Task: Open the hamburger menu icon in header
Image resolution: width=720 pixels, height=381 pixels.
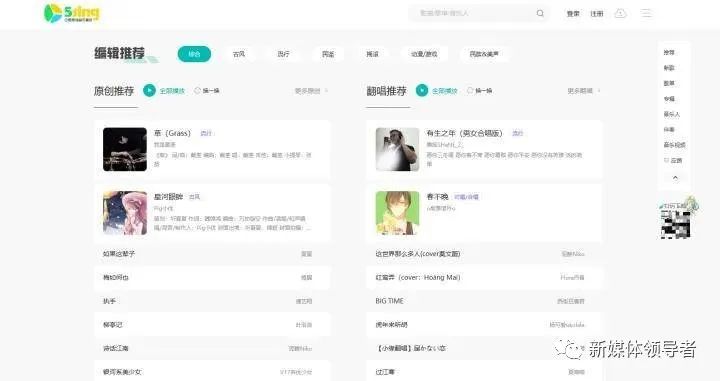Action: click(x=647, y=13)
